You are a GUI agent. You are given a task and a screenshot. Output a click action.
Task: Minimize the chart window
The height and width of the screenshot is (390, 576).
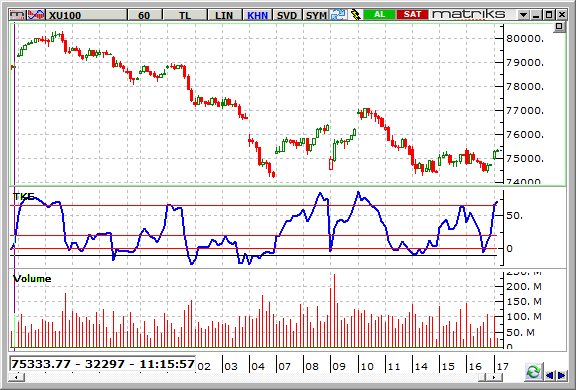click(536, 15)
